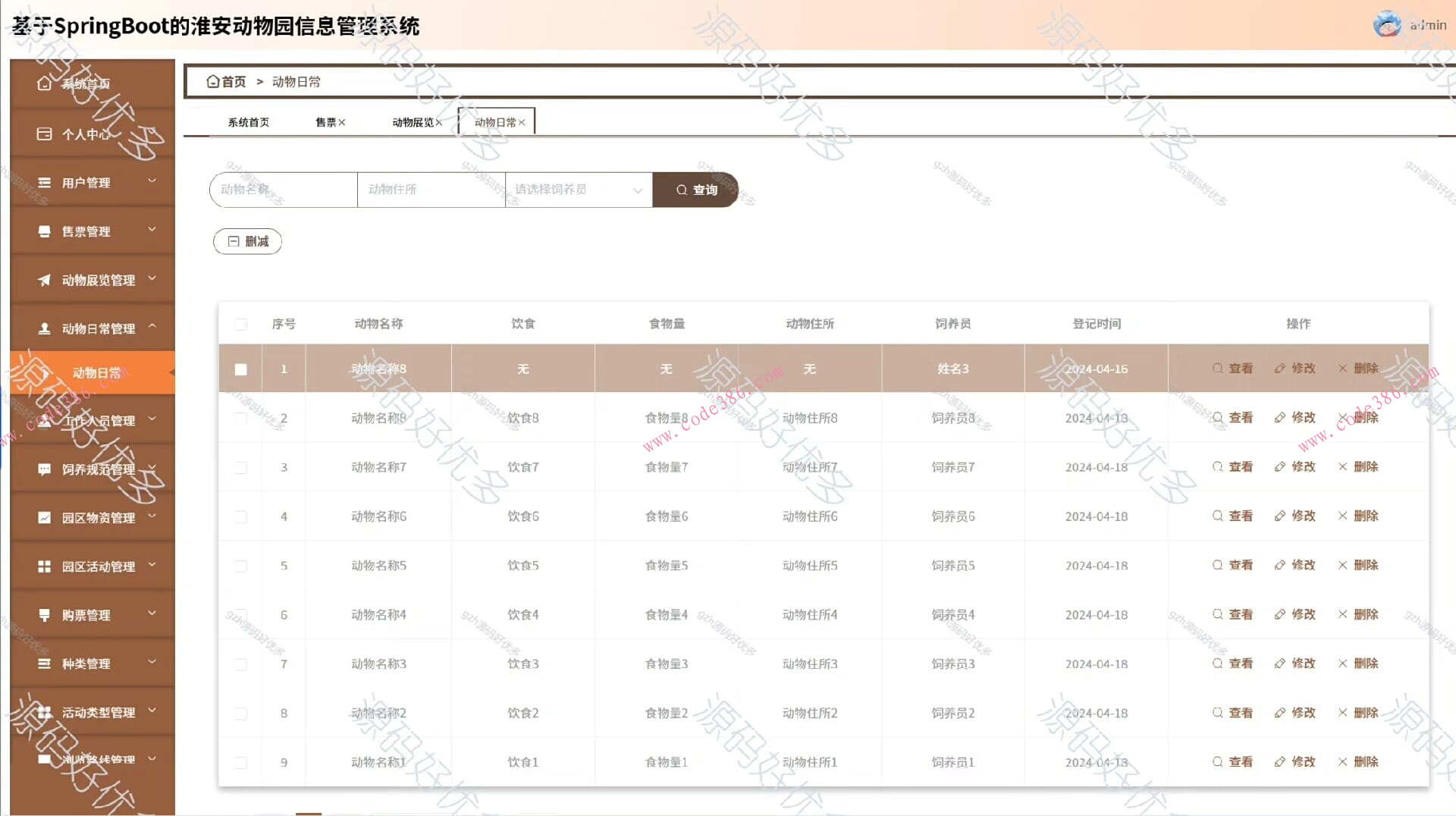Click the magnifier icon beside 查看 for row 3
This screenshot has width=1456, height=816.
[1217, 466]
